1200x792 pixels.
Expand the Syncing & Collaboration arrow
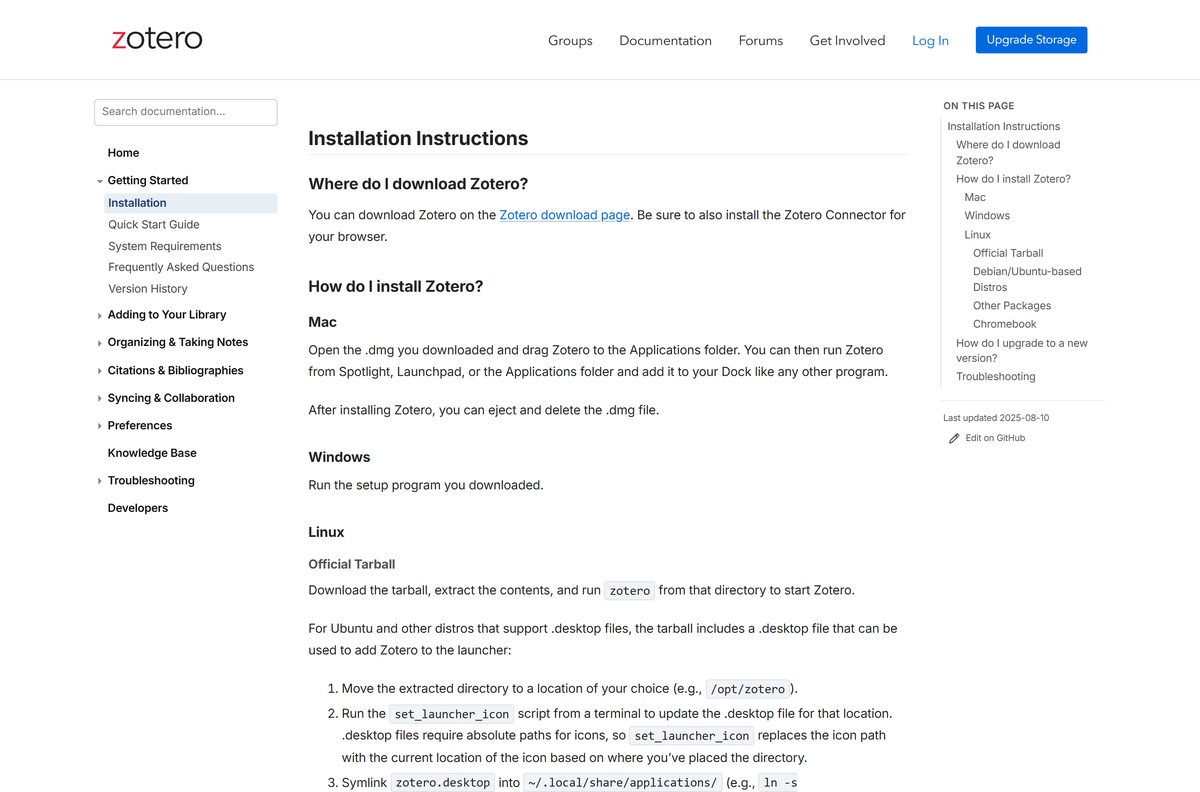100,398
